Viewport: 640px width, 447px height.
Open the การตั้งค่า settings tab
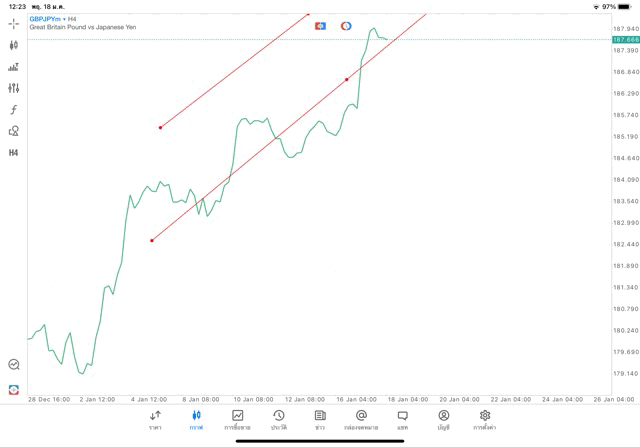tap(485, 419)
